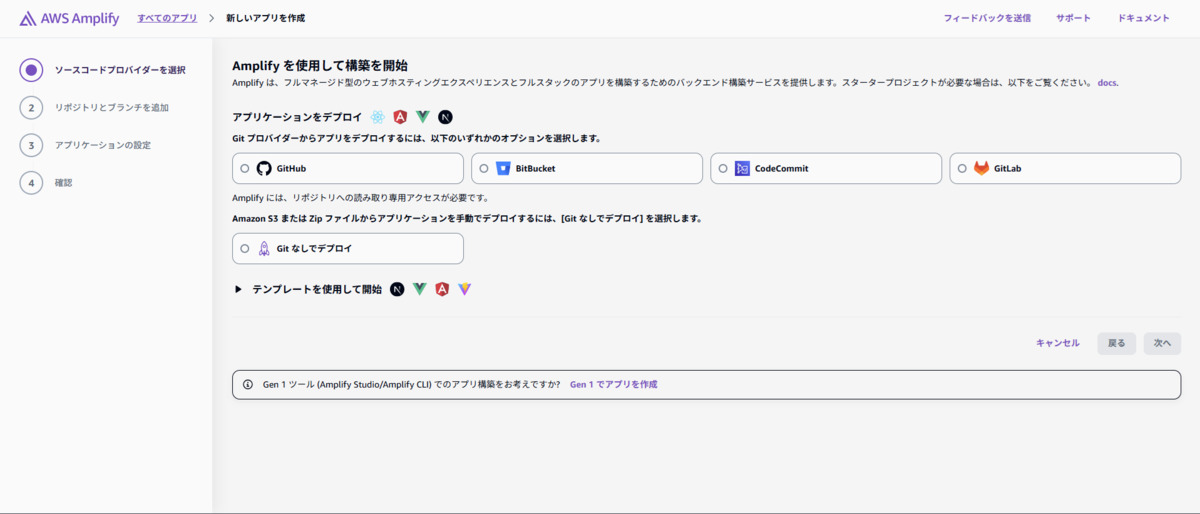Open the docs link in the description
Image resolution: width=1200 pixels, height=514 pixels.
tap(1107, 82)
